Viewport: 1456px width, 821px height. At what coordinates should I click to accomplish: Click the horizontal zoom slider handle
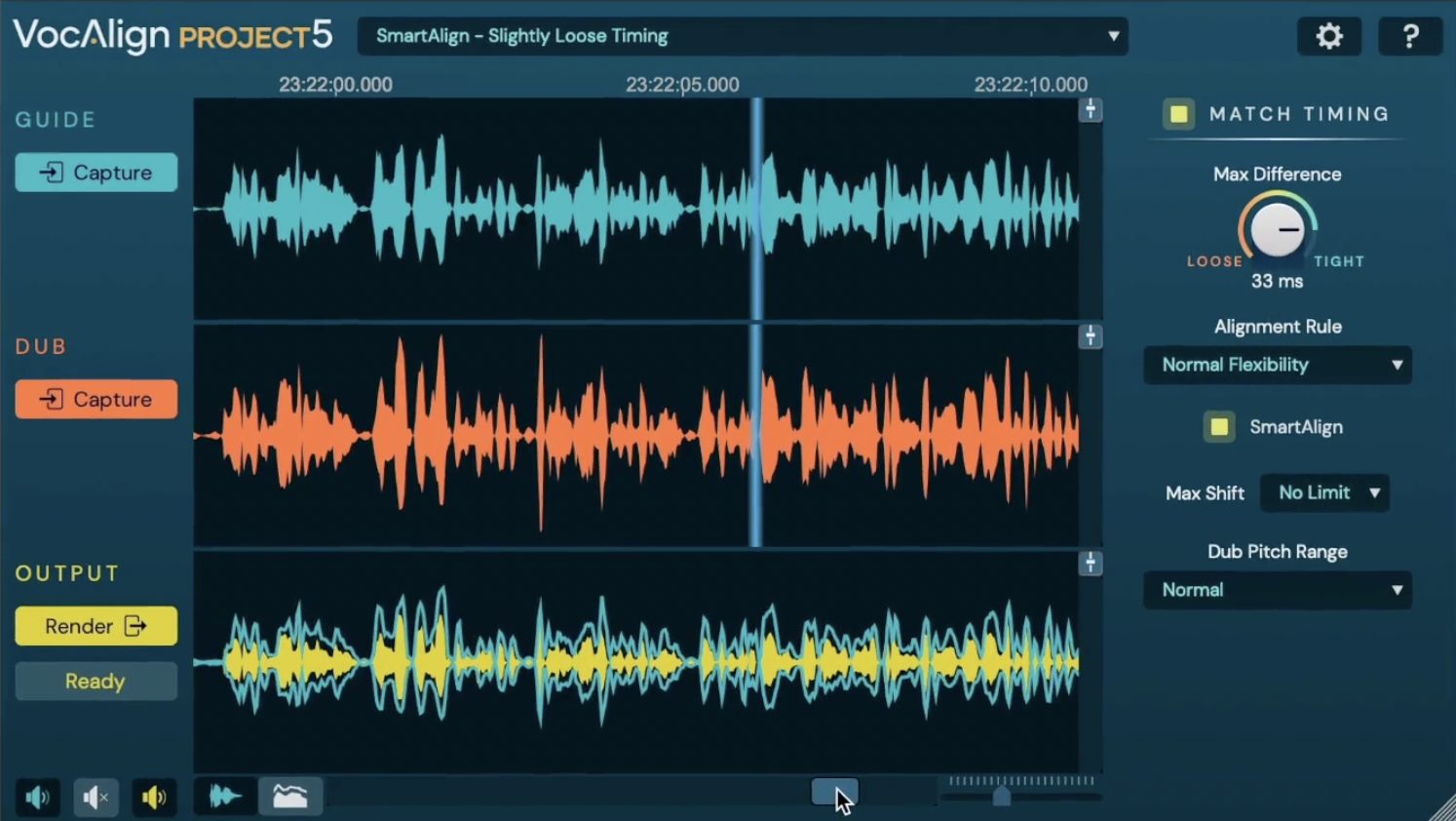click(x=1001, y=797)
